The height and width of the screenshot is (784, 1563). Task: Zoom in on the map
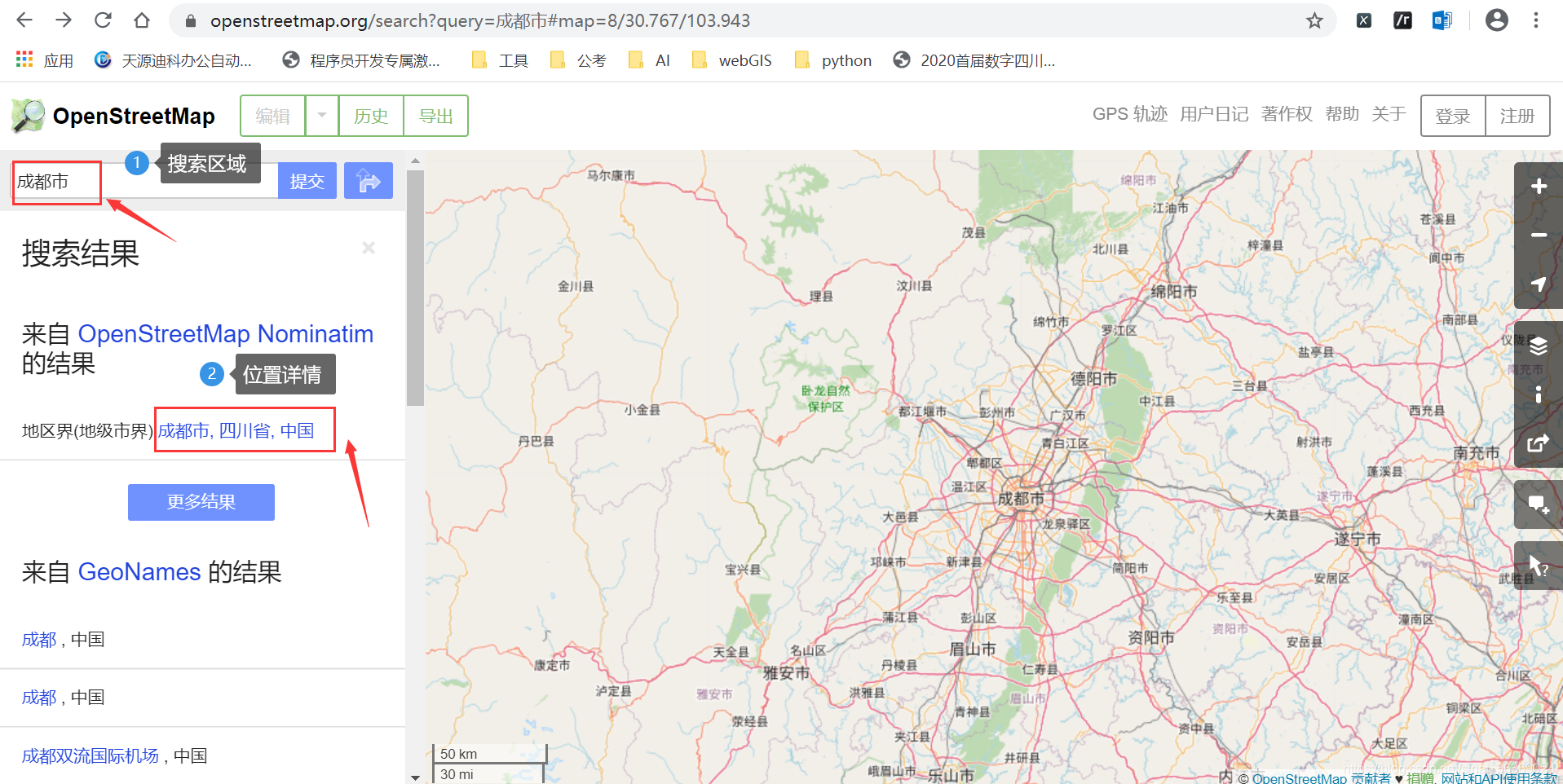click(x=1539, y=186)
